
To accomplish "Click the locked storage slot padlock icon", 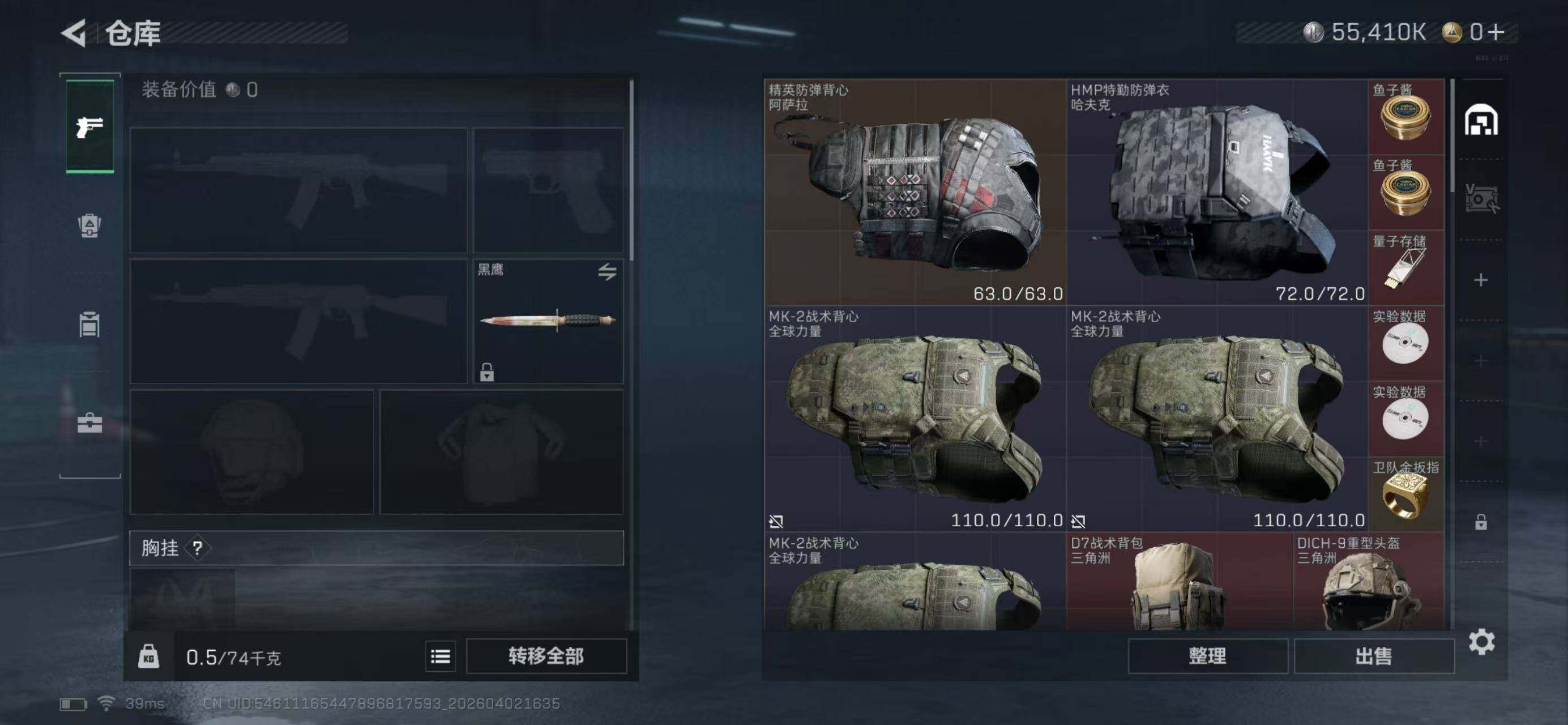I will (1481, 522).
